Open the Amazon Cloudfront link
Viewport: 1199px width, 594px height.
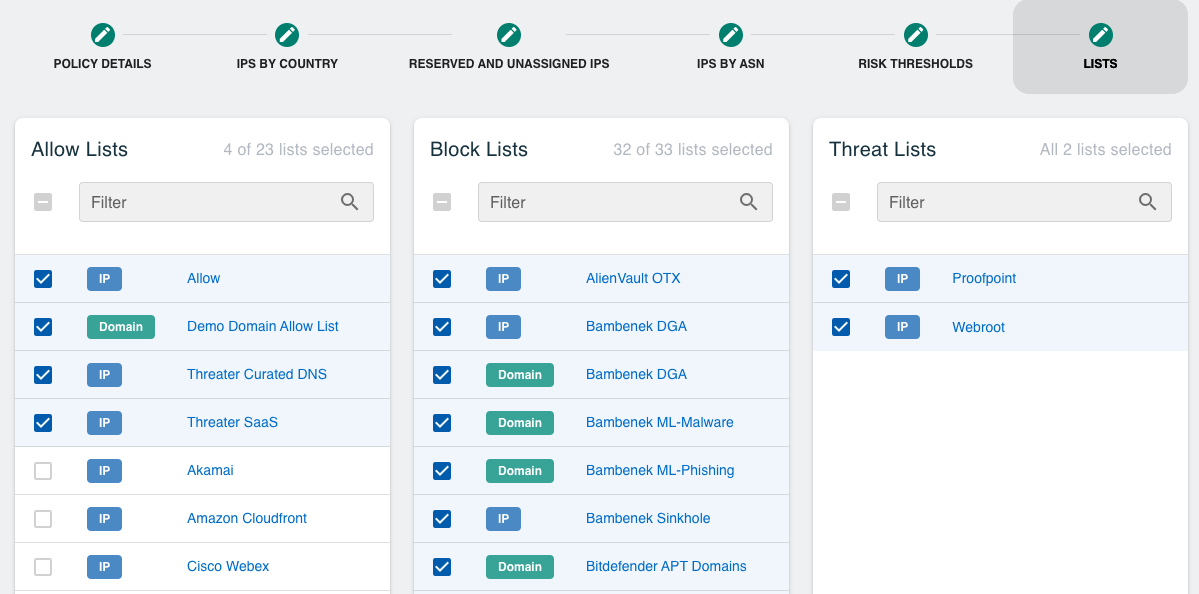[247, 518]
